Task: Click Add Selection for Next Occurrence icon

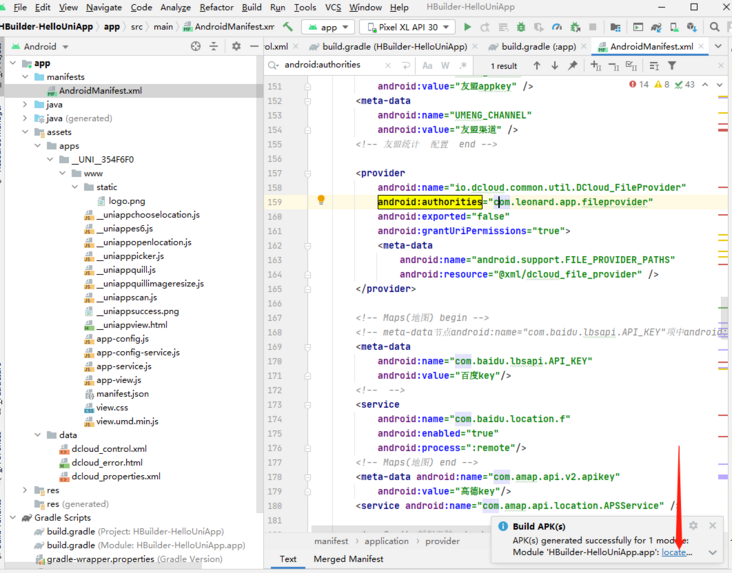Action: (596, 65)
